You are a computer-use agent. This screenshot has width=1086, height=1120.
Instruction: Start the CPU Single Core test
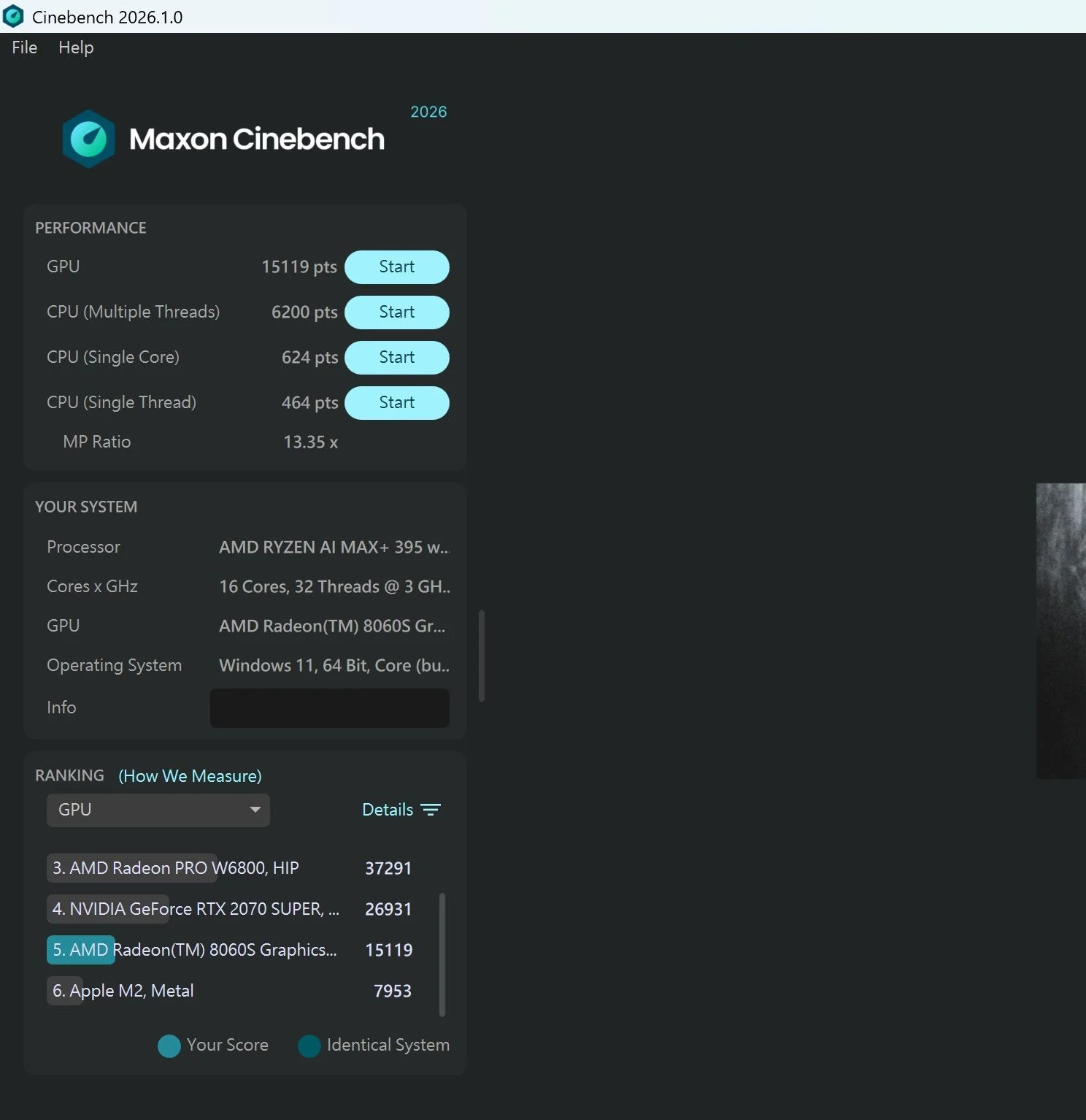(396, 358)
